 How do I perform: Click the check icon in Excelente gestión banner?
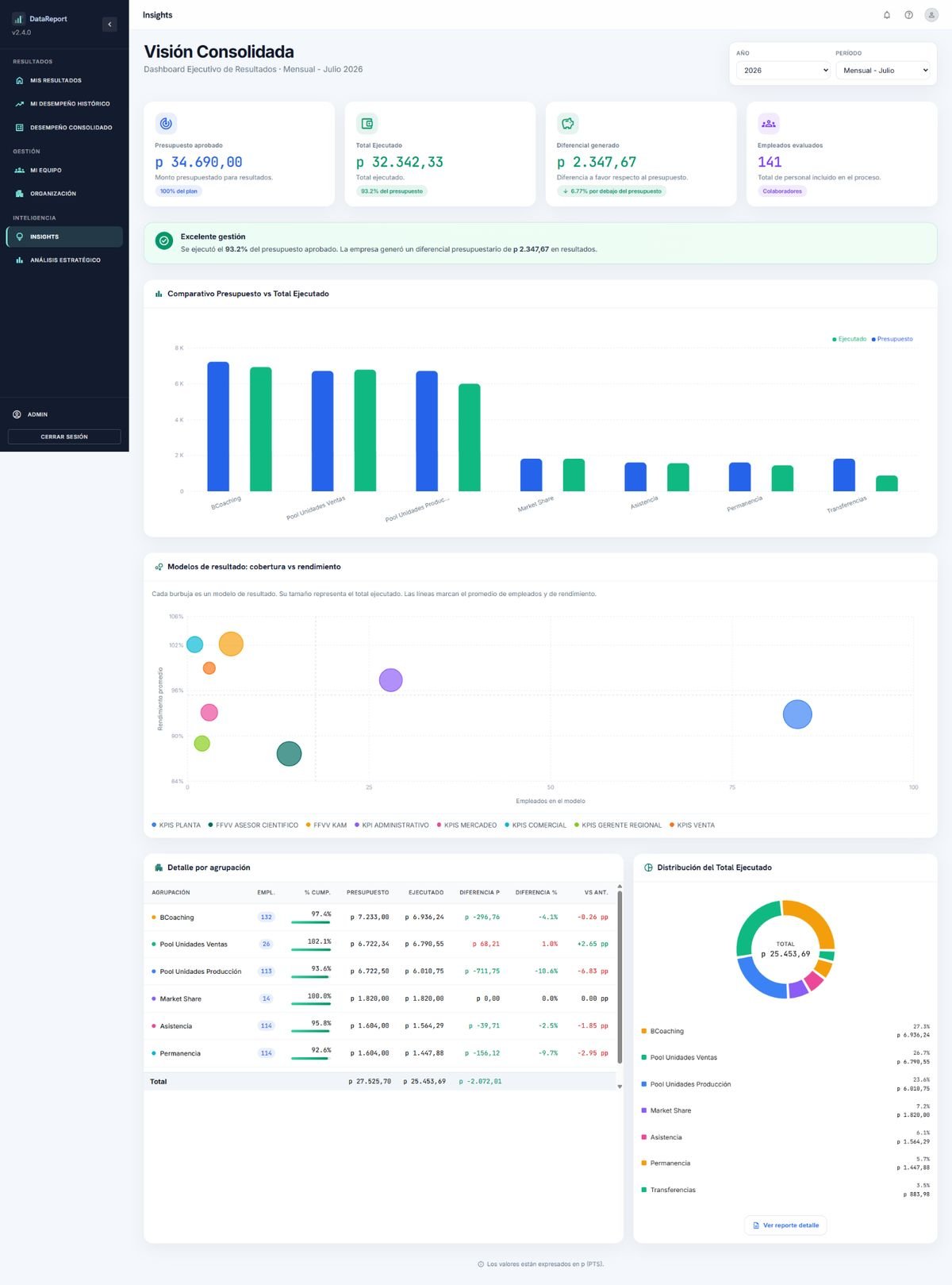[x=164, y=241]
